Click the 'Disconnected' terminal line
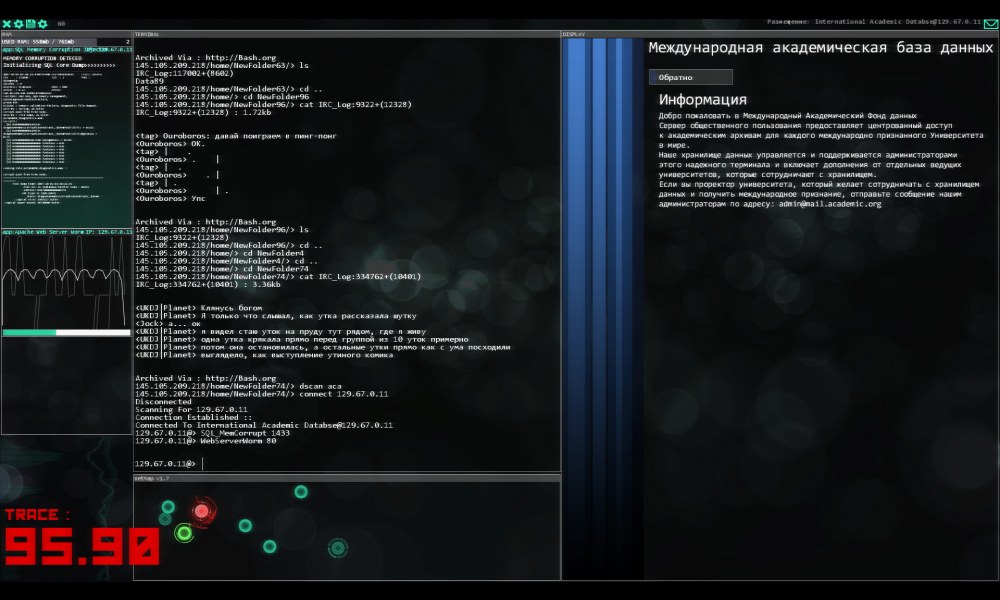 click(x=163, y=402)
